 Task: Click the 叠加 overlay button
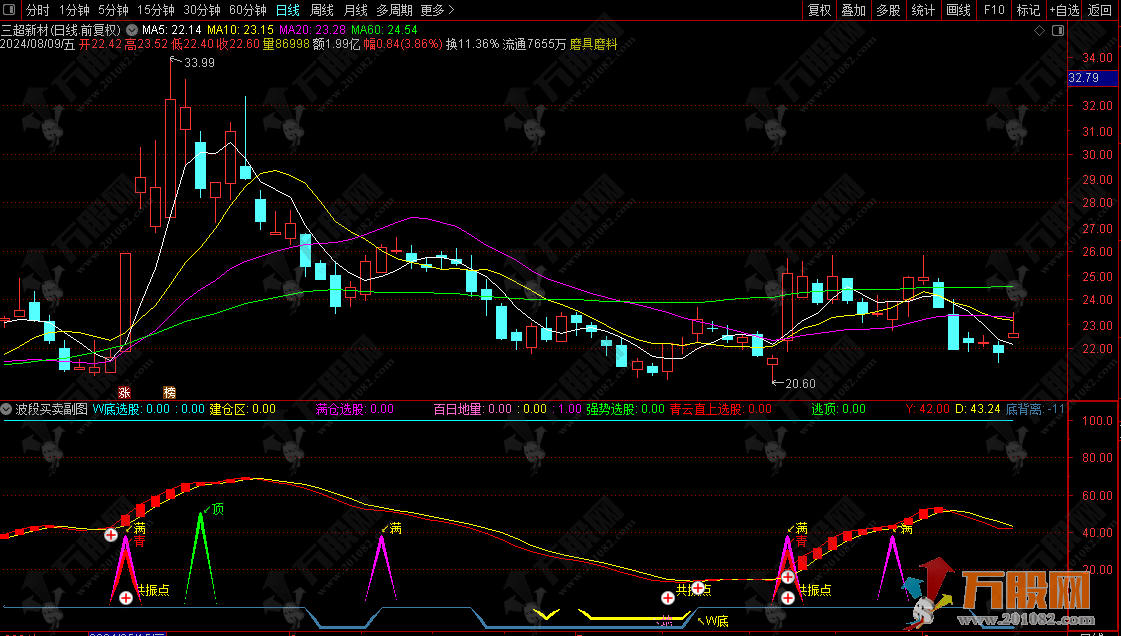click(854, 10)
